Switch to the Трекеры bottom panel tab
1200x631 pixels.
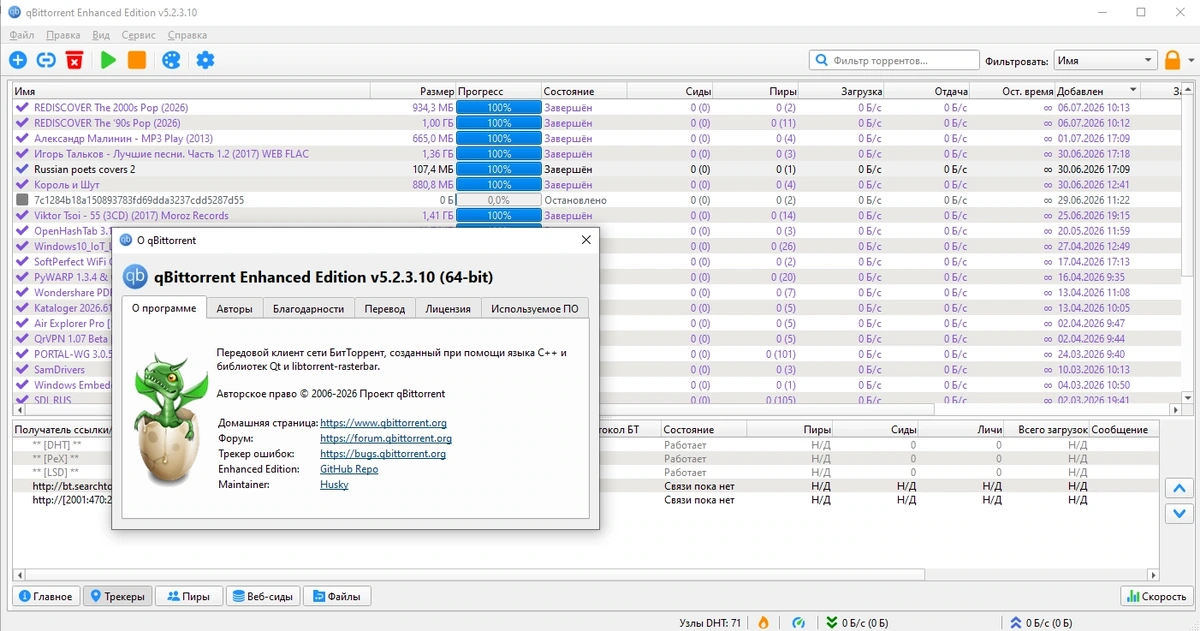tap(117, 596)
